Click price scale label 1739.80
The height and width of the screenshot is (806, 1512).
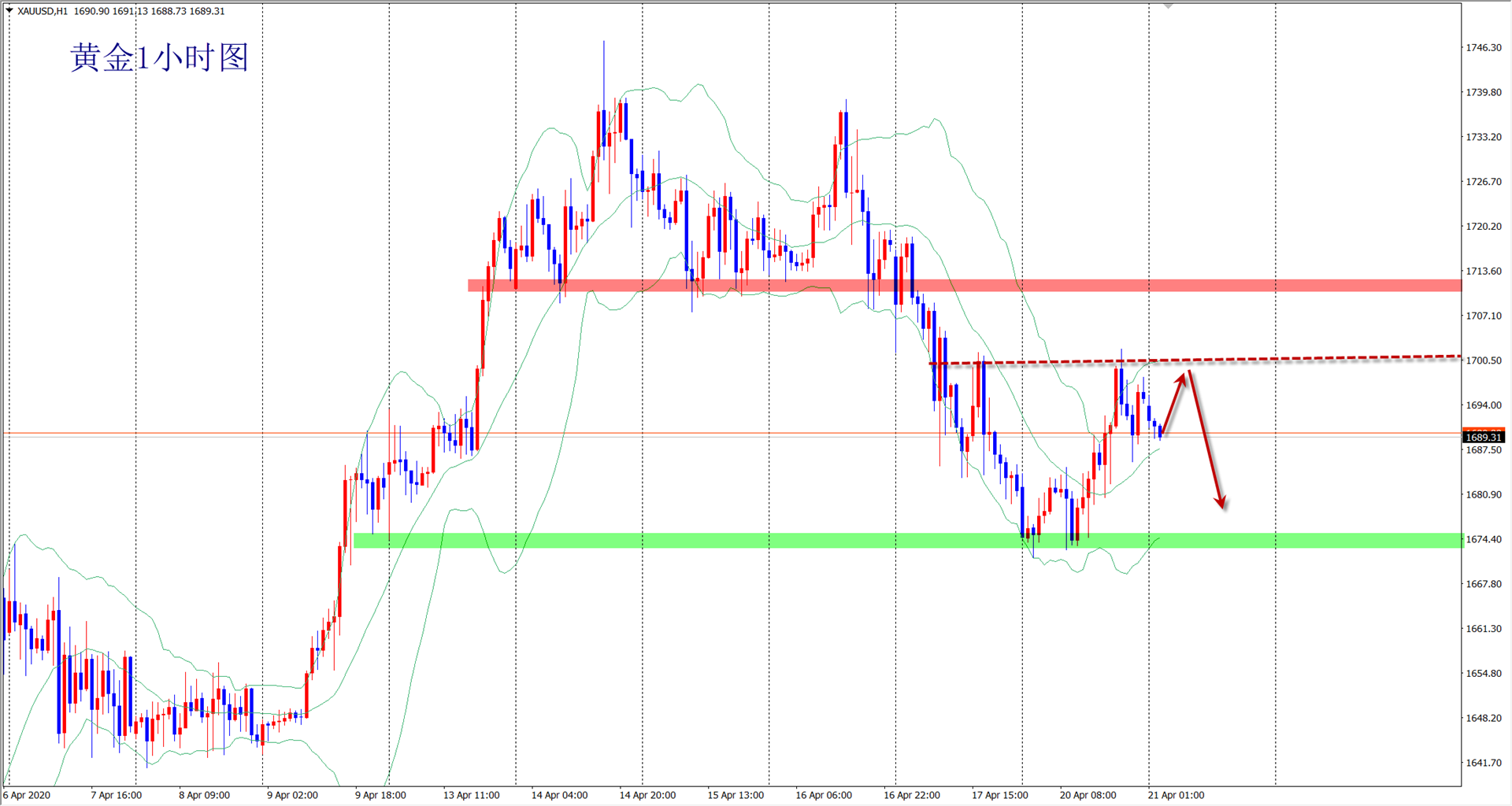click(1483, 92)
